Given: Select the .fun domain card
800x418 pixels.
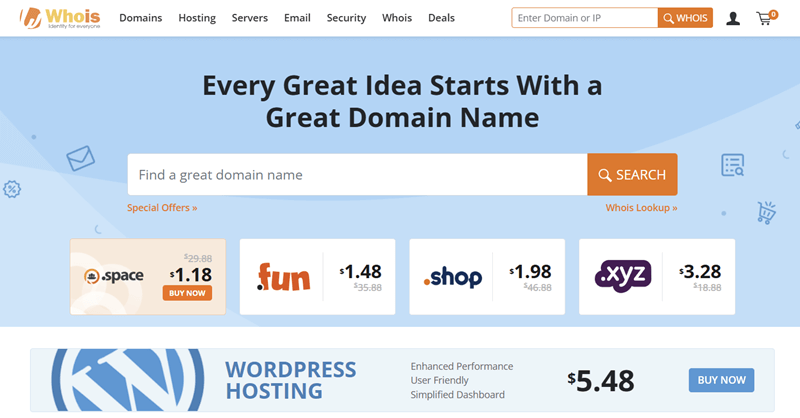Looking at the screenshot, I should coord(317,277).
